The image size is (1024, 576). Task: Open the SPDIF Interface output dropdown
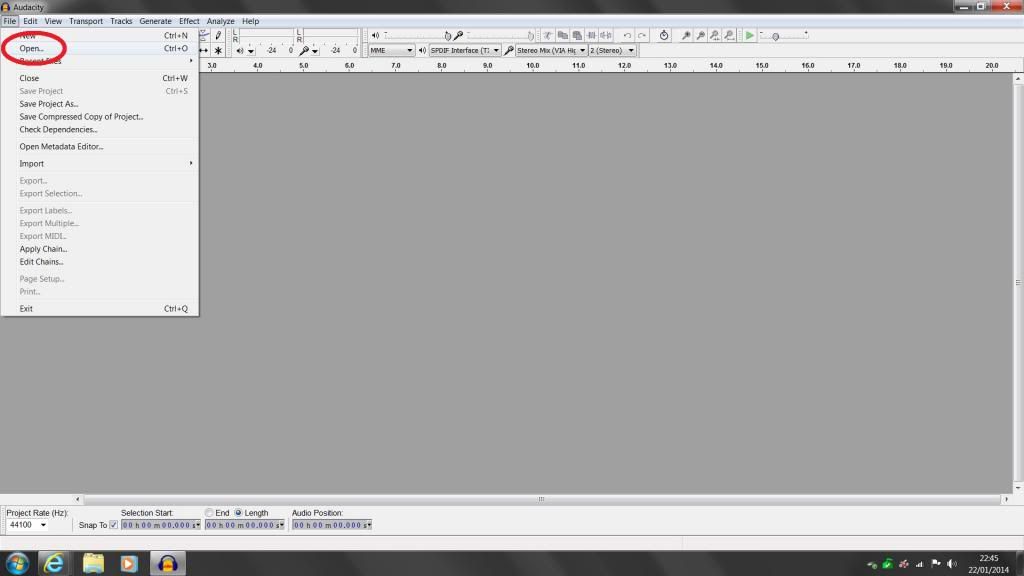tap(464, 50)
